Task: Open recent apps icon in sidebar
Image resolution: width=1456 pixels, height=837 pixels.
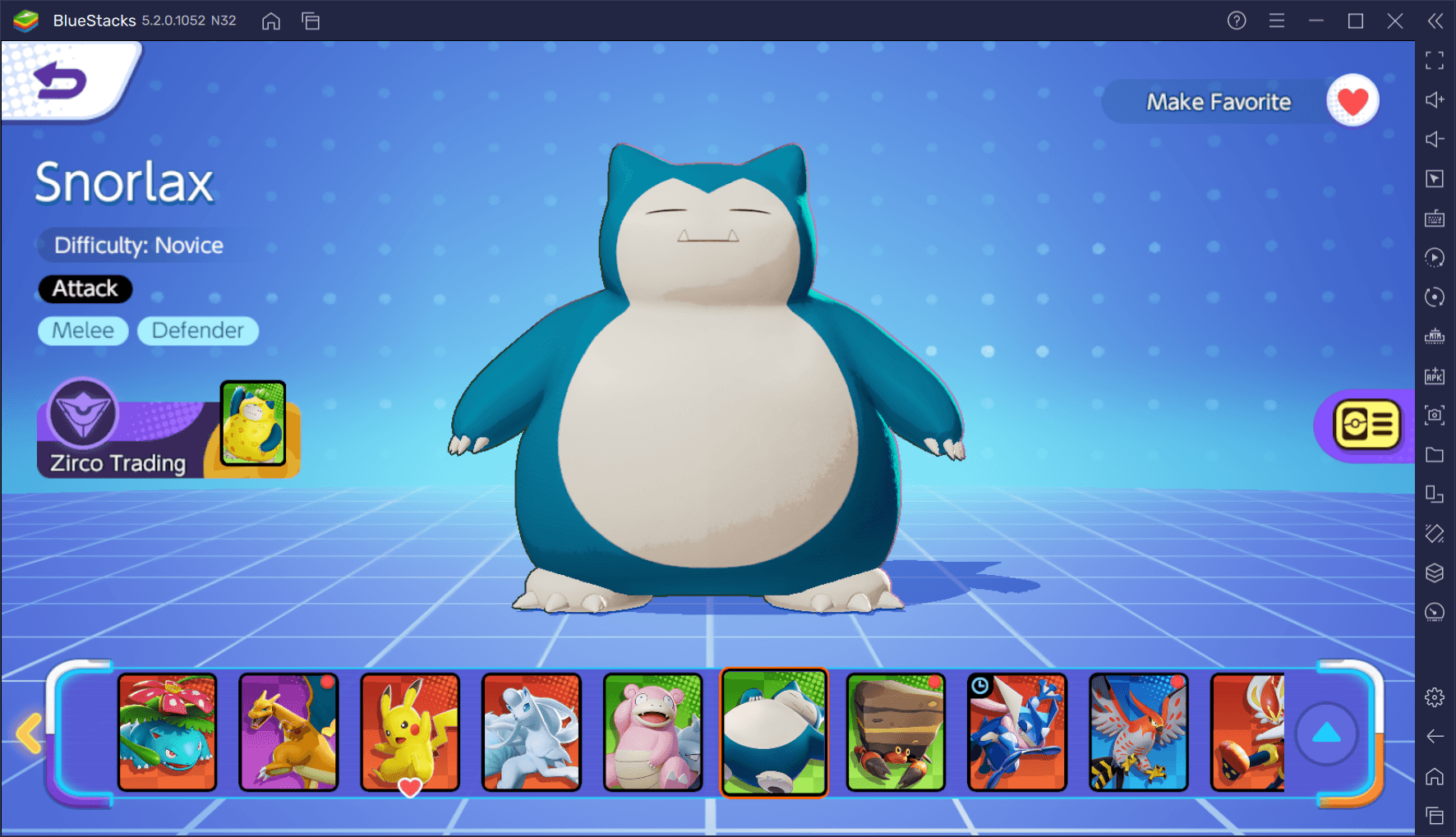Action: [x=1435, y=816]
